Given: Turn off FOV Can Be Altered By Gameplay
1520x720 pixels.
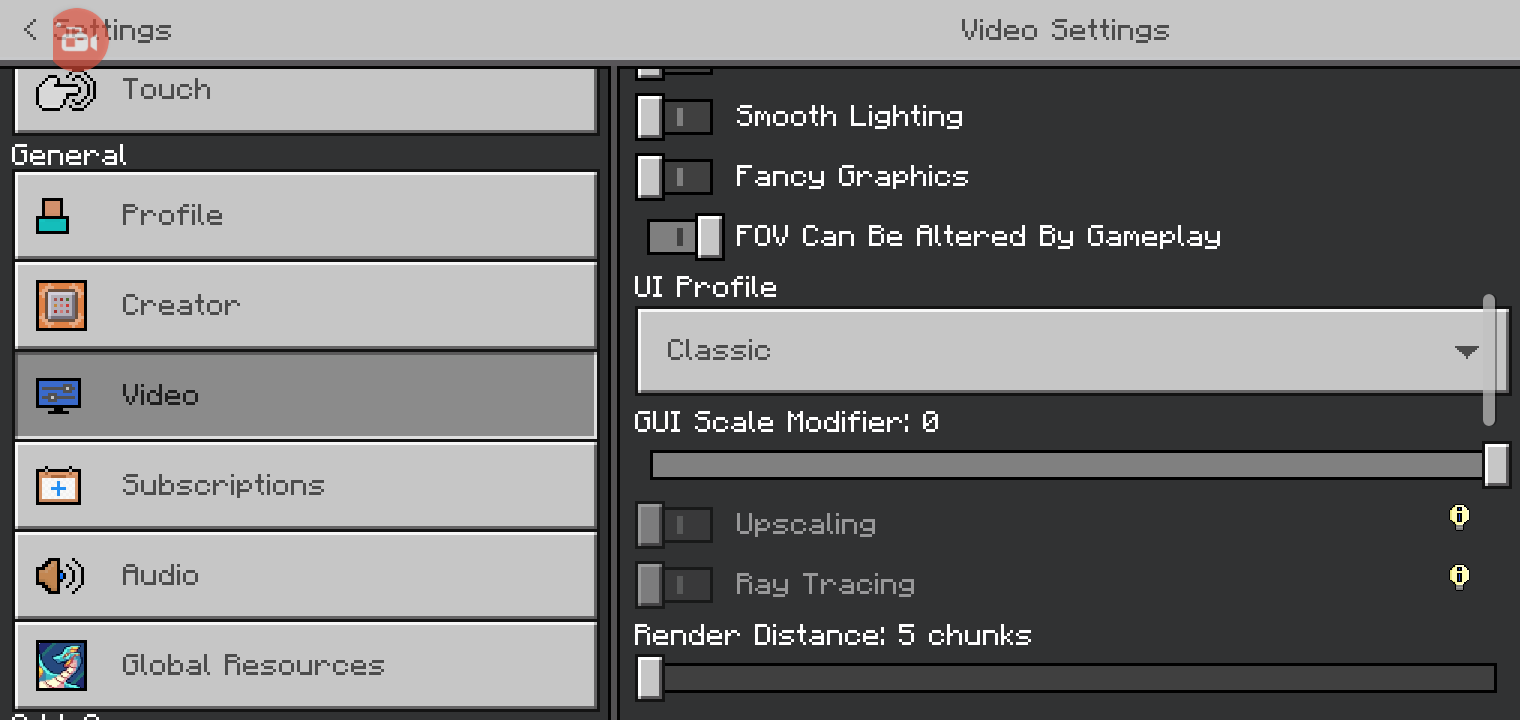Looking at the screenshot, I should click(x=685, y=237).
